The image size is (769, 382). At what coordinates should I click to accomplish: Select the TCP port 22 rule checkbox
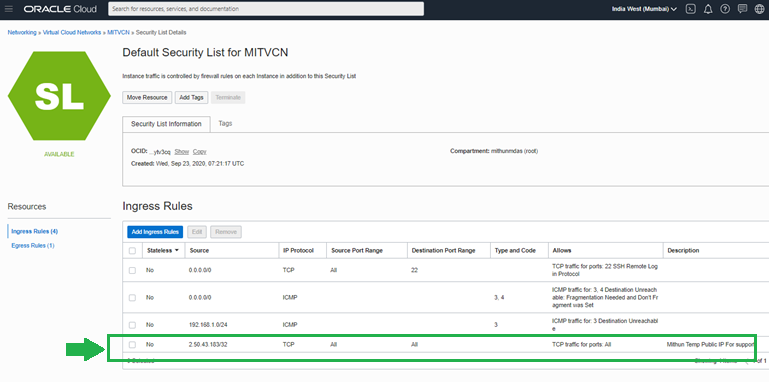point(132,270)
